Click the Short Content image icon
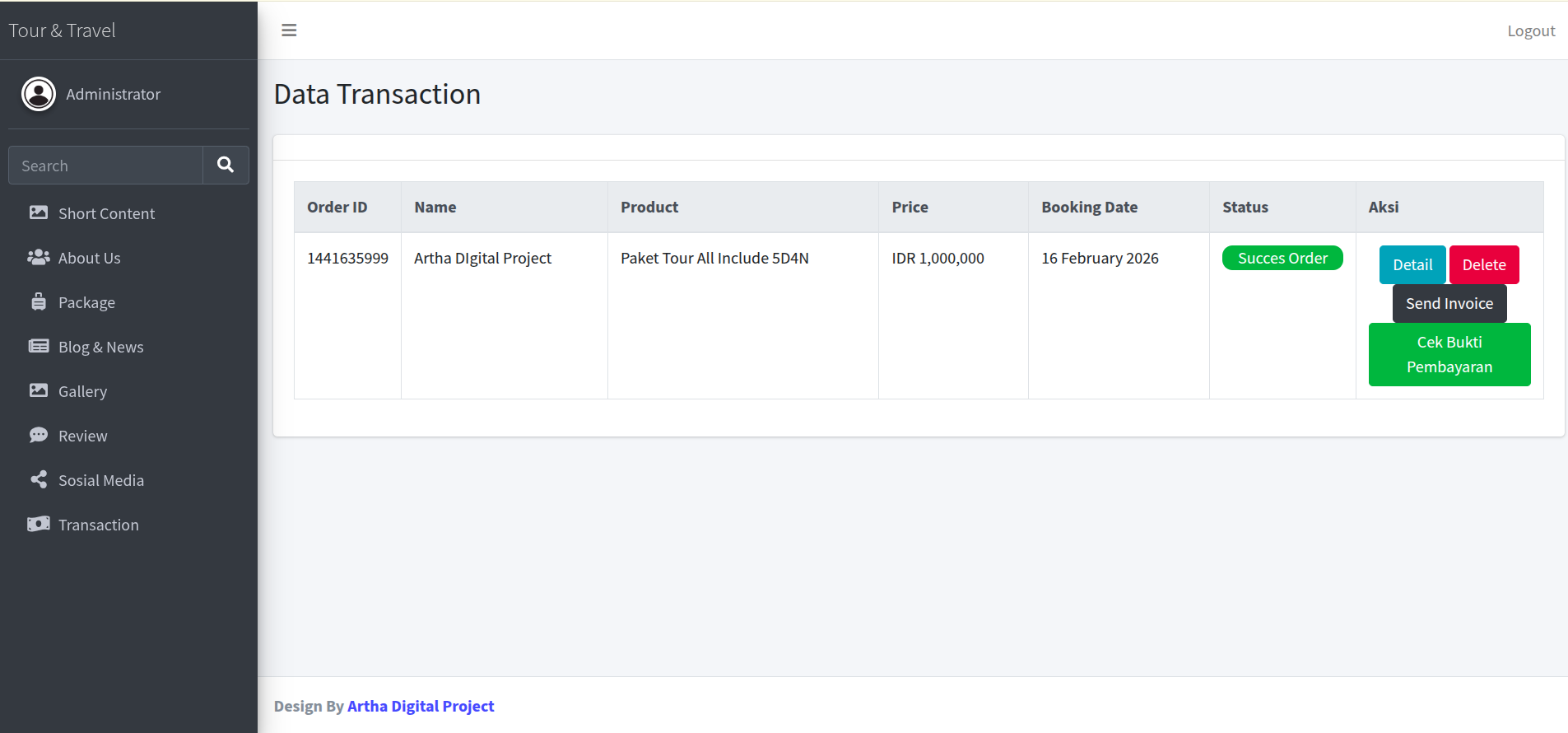This screenshot has width=1568, height=733. pos(39,212)
